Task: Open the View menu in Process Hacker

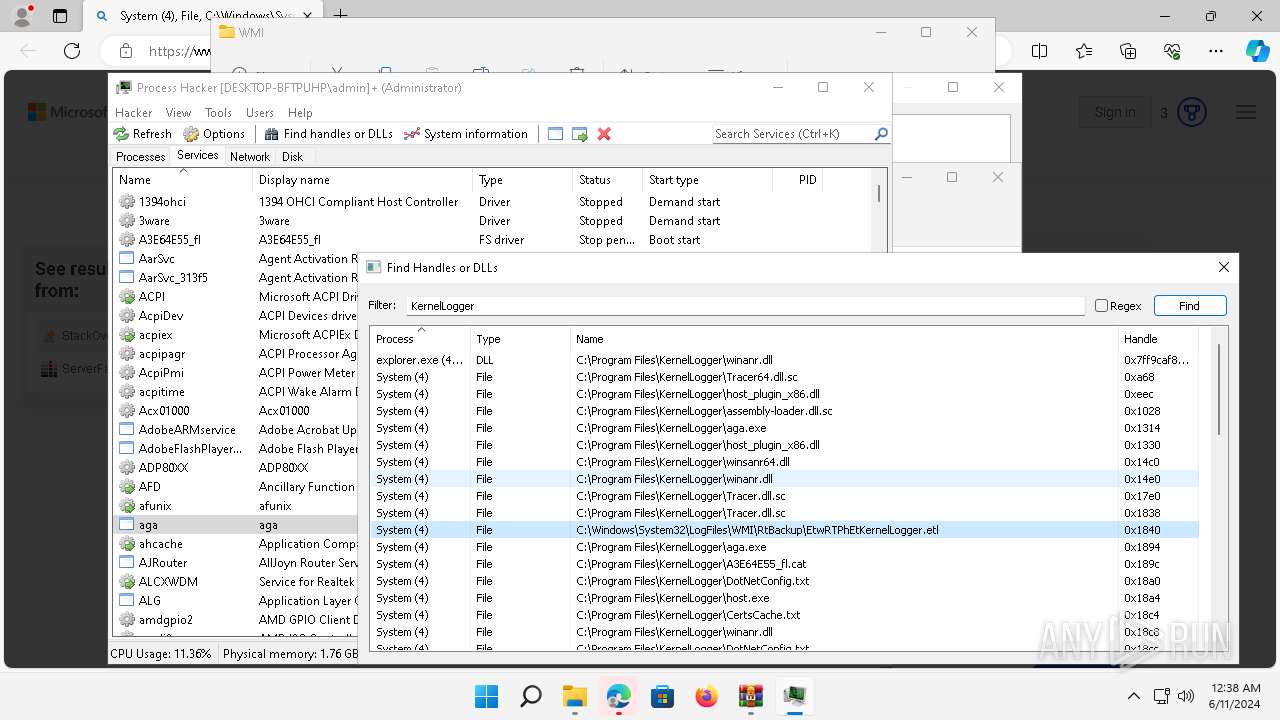Action: 178,113
